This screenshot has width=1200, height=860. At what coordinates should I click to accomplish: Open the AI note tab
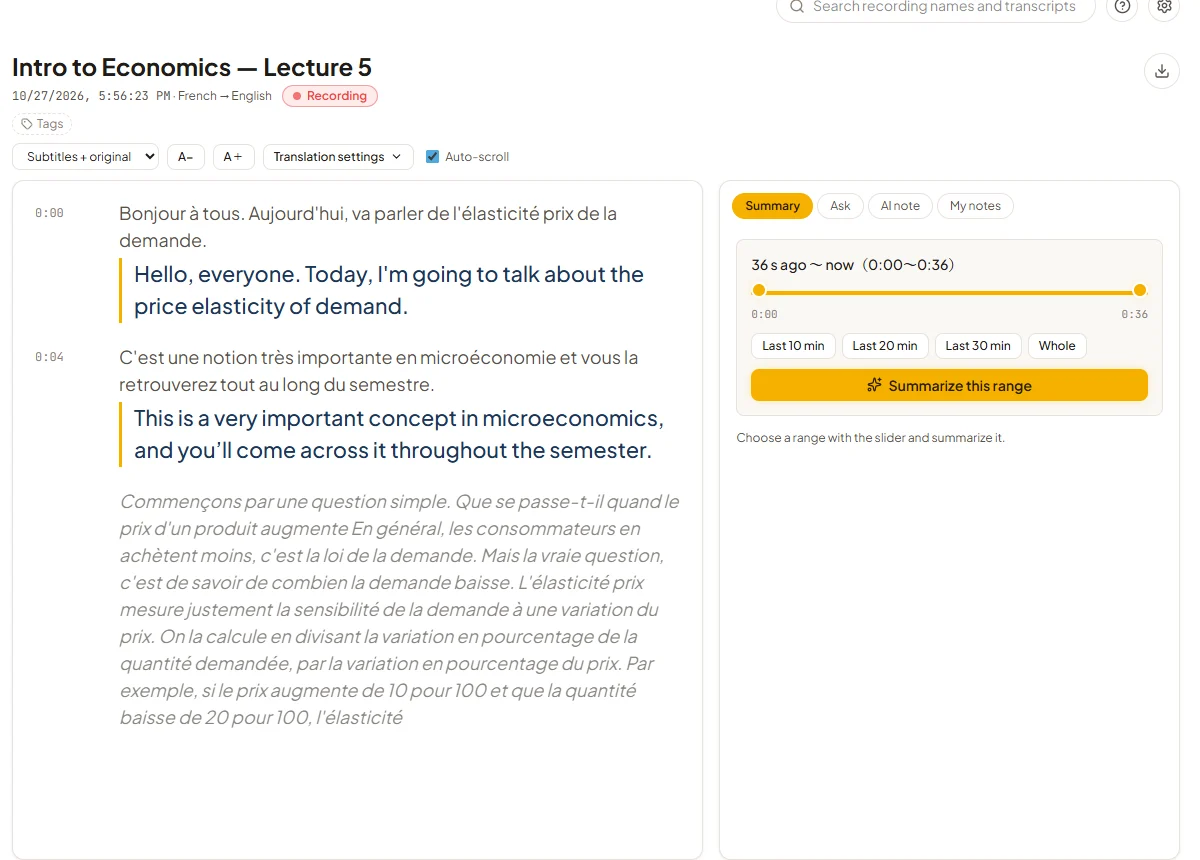[x=900, y=206]
